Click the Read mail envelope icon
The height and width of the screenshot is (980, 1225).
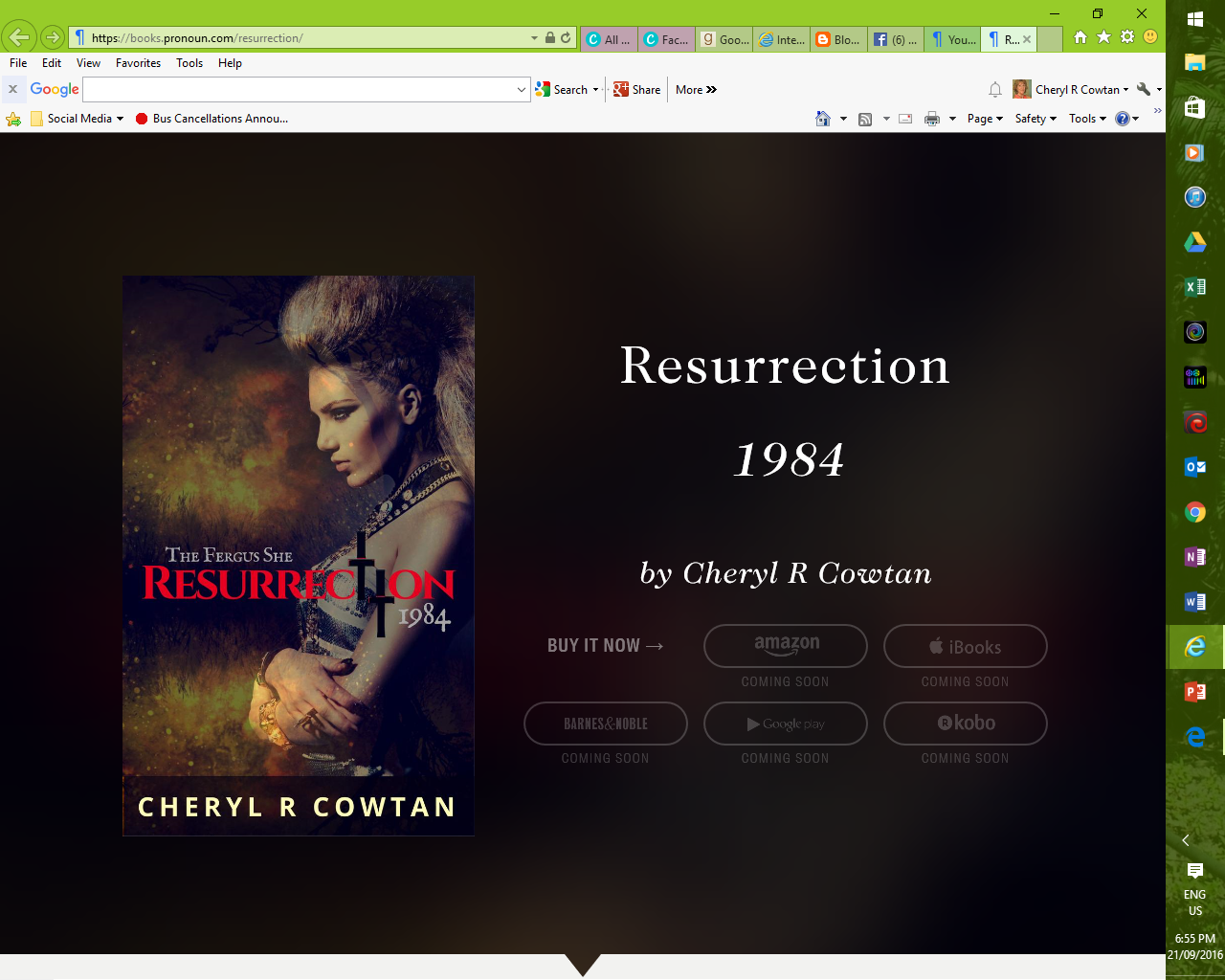click(x=905, y=119)
